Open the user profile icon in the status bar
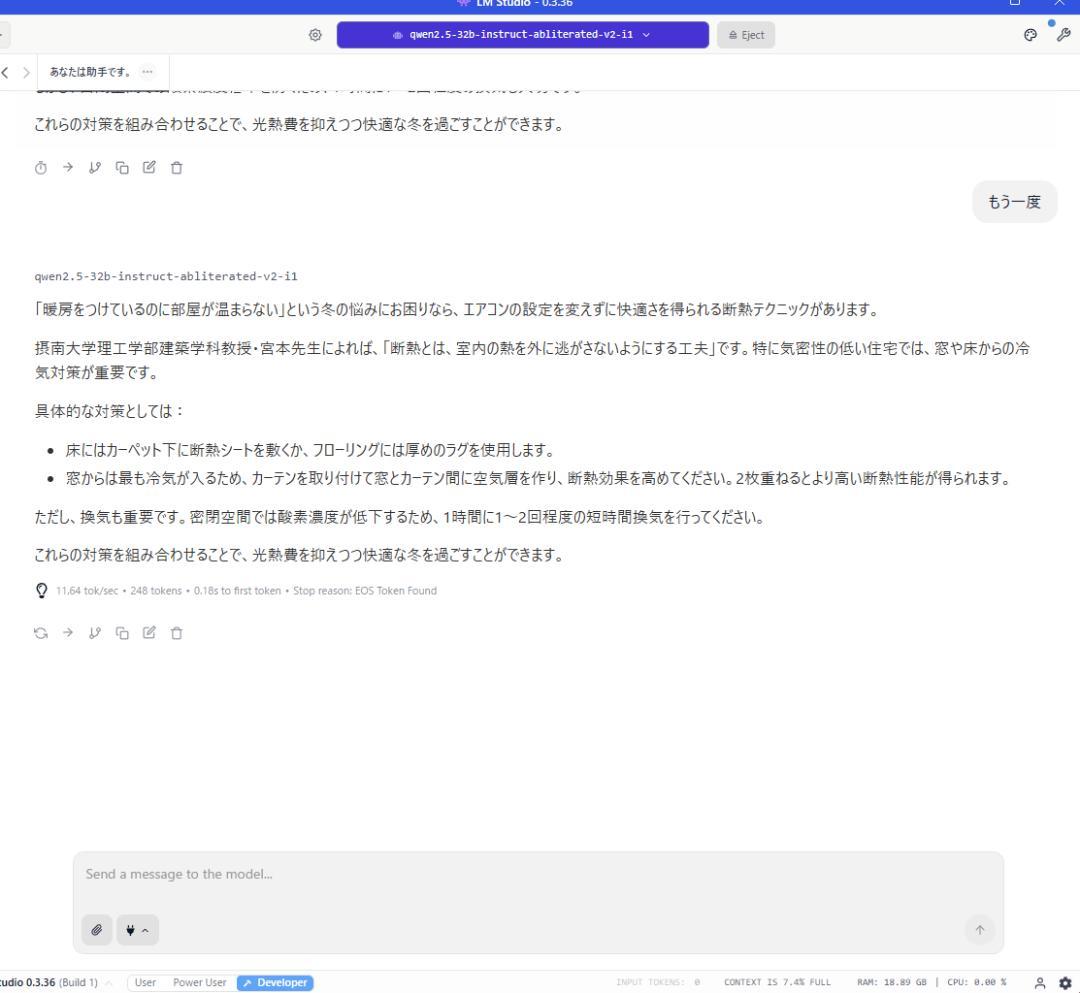Screen dimensions: 1080x993 (x=1040, y=983)
